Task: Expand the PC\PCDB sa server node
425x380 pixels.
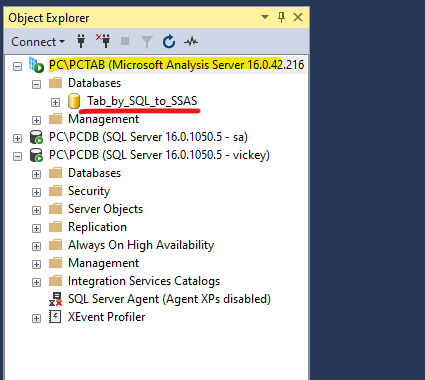Action: tap(17, 138)
